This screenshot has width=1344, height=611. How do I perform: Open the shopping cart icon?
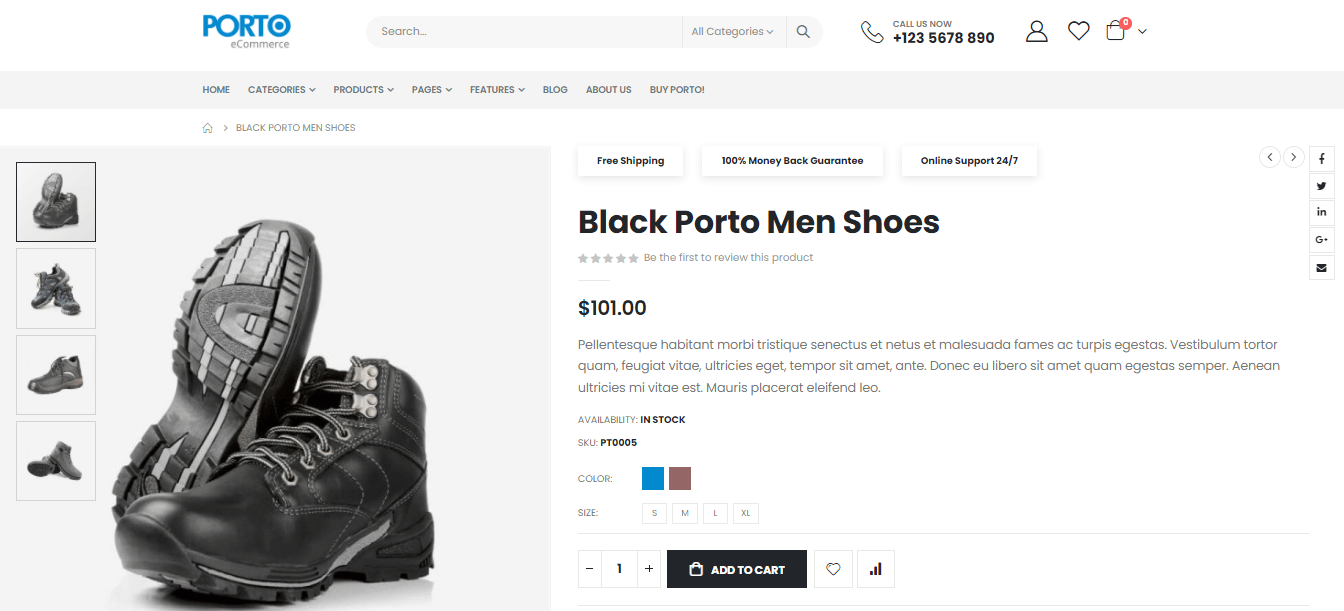pos(1114,31)
